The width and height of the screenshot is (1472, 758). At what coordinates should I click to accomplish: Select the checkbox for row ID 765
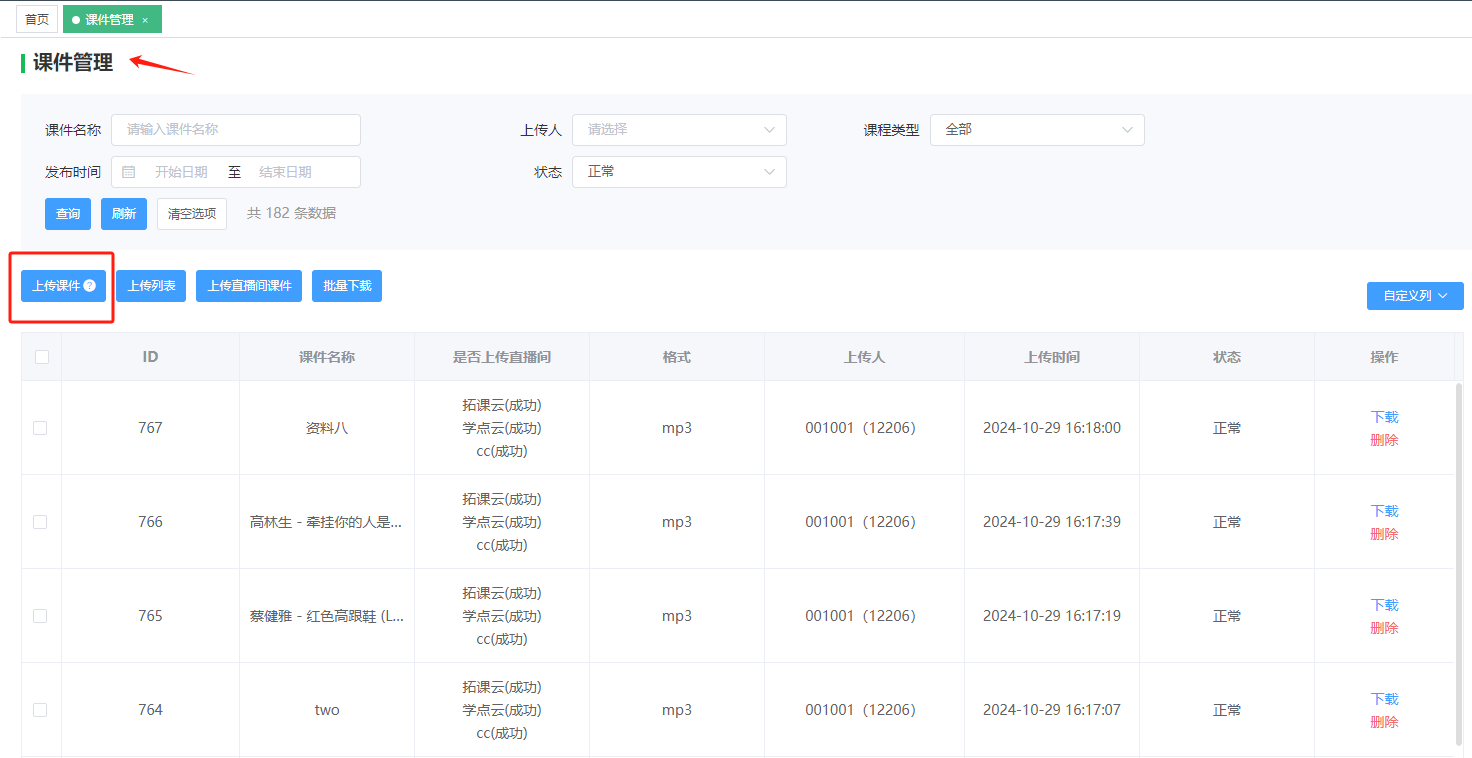point(40,616)
